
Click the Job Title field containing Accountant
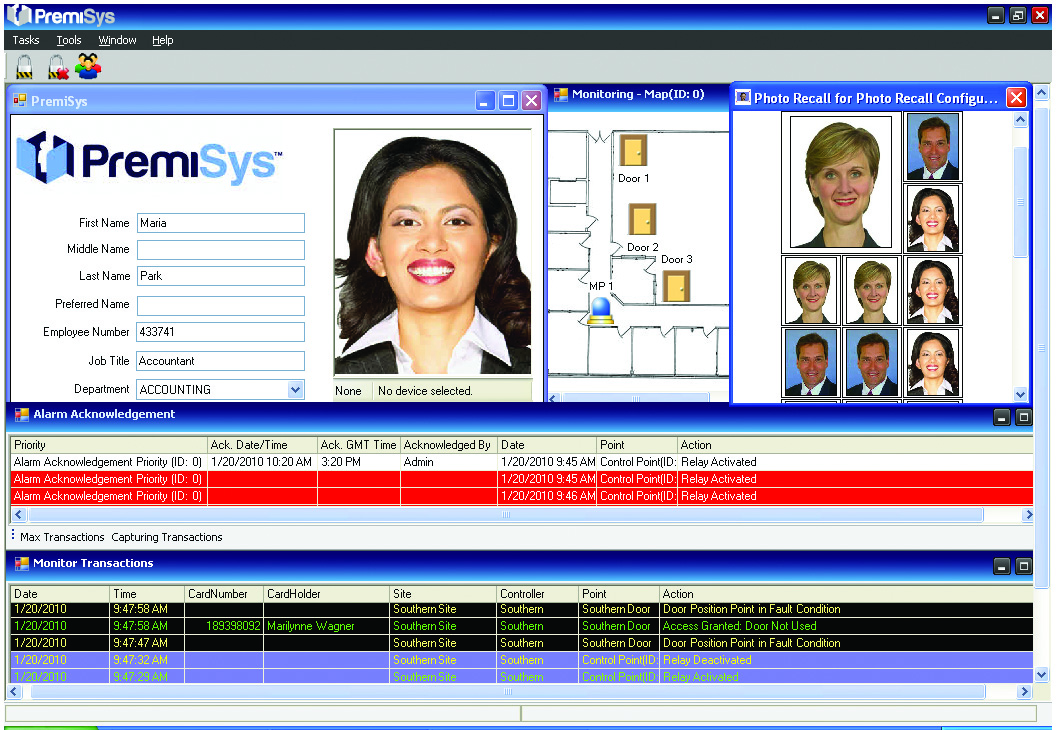click(x=220, y=361)
